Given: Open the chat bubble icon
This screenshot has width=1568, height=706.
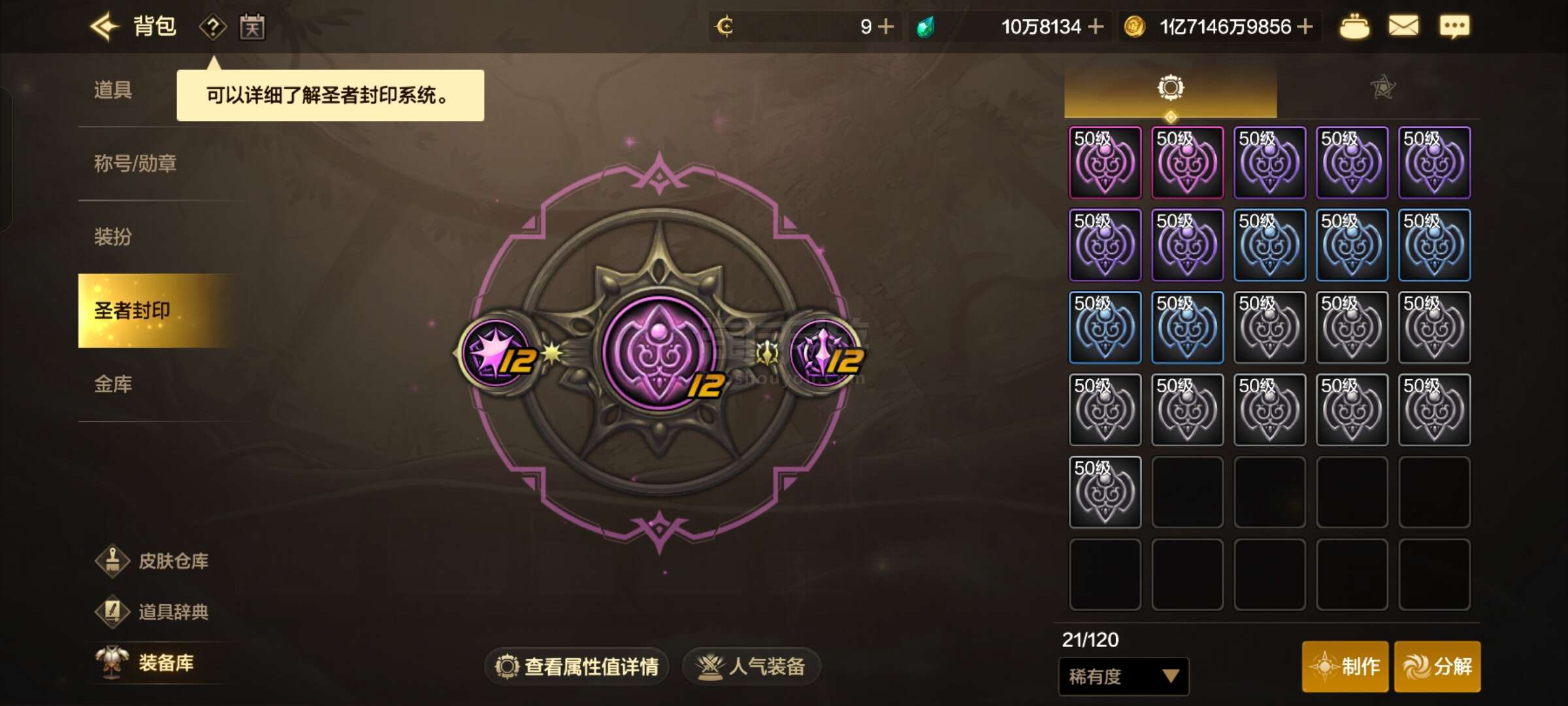Looking at the screenshot, I should [x=1454, y=27].
